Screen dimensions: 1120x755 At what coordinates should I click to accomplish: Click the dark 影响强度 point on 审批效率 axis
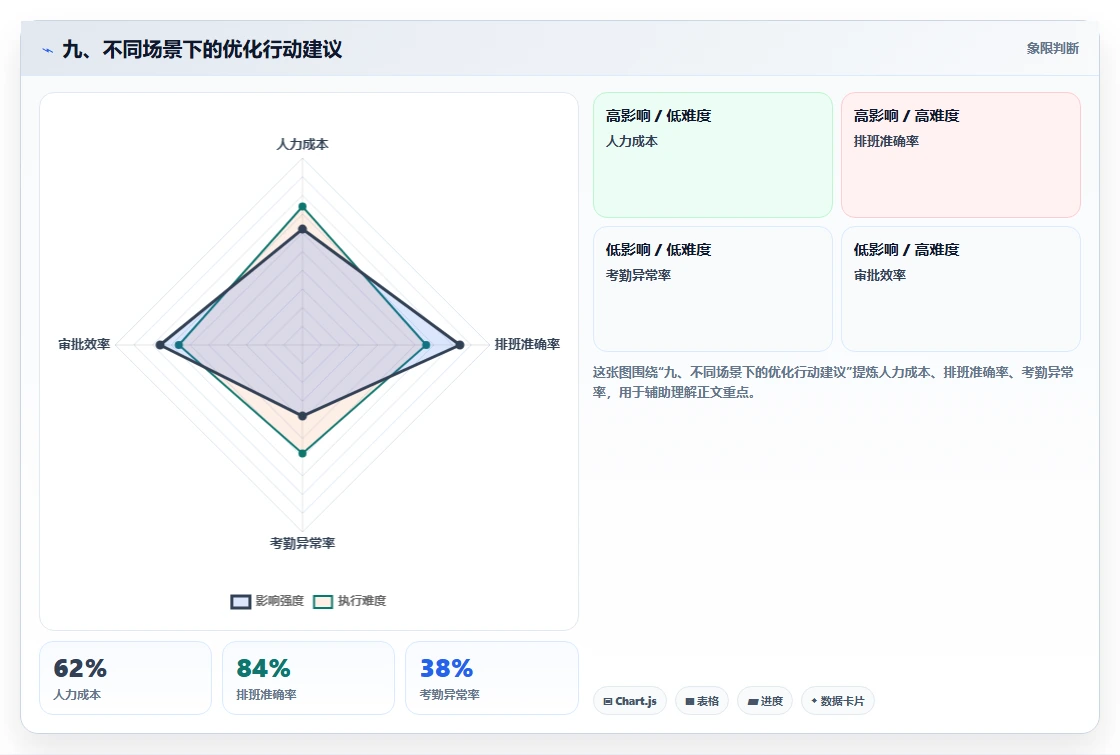[x=160, y=345]
